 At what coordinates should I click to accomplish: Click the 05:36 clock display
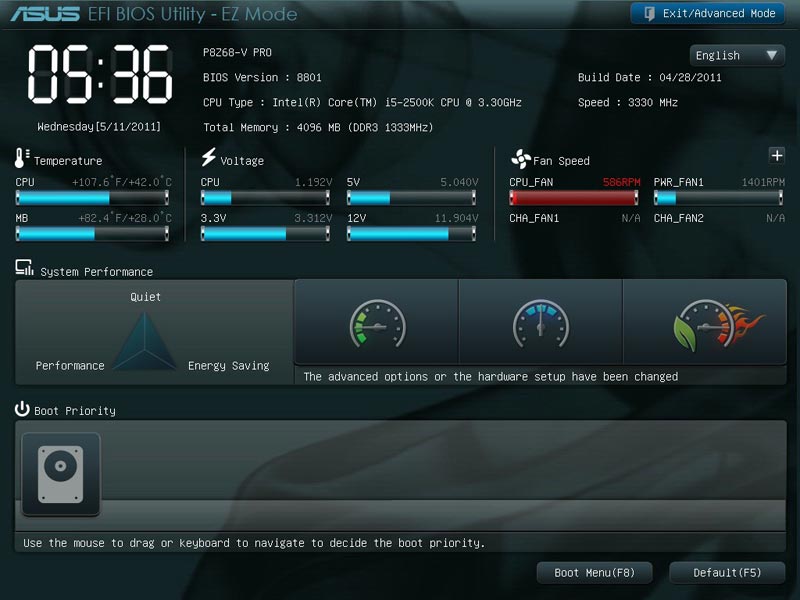click(x=99, y=74)
